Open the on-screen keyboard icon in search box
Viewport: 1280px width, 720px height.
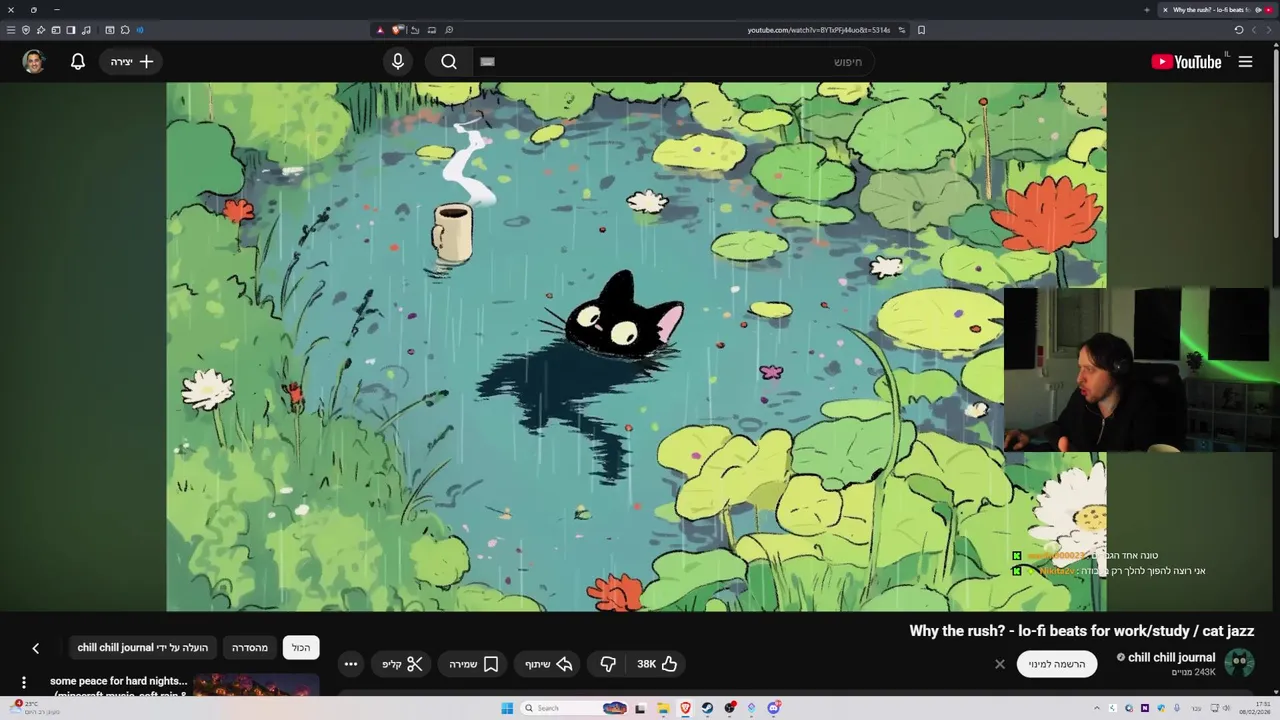click(x=487, y=61)
